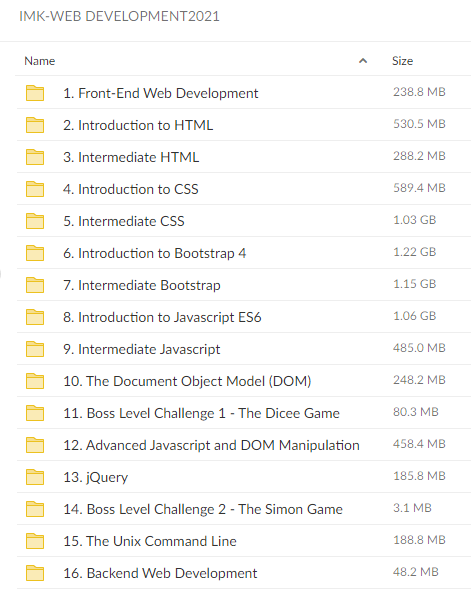The width and height of the screenshot is (471, 590).
Task: Click the folder icon for Advanced Javascript and DOM Manipulation
Action: pos(35,445)
